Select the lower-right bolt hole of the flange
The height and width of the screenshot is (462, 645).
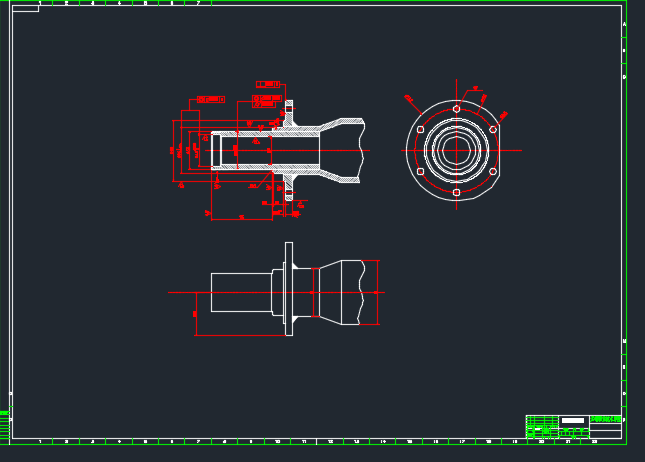tap(493, 172)
